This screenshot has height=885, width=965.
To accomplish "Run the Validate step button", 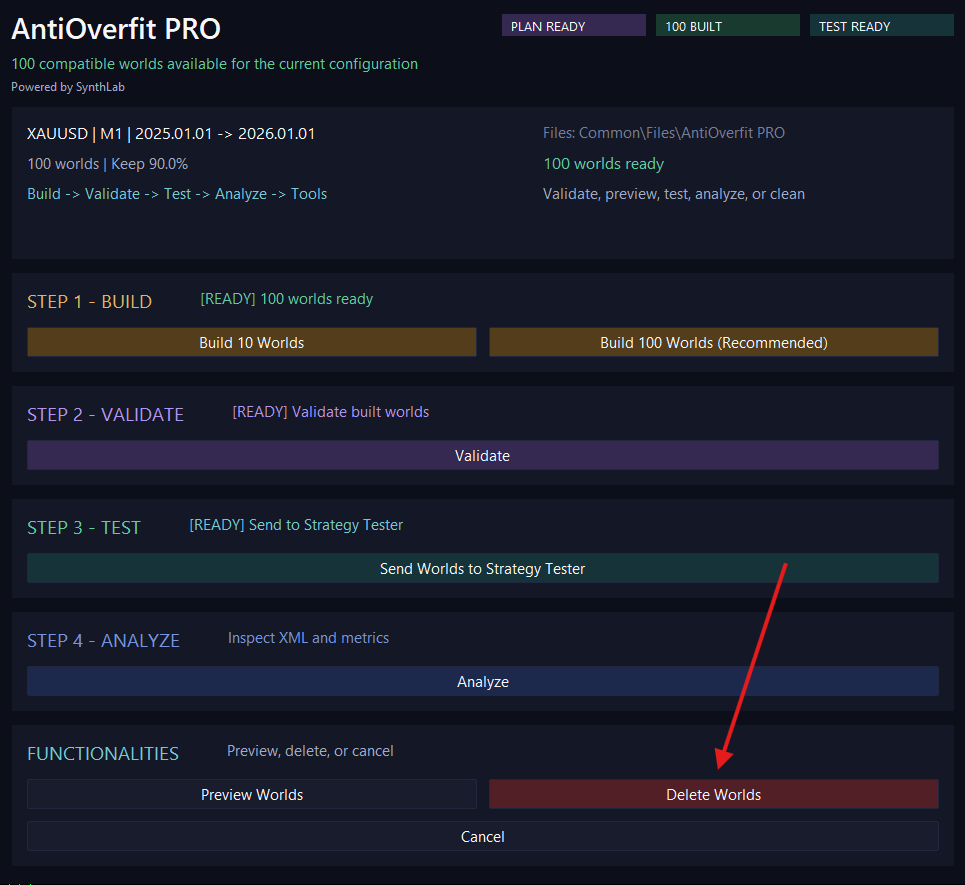I will pyautogui.click(x=482, y=455).
